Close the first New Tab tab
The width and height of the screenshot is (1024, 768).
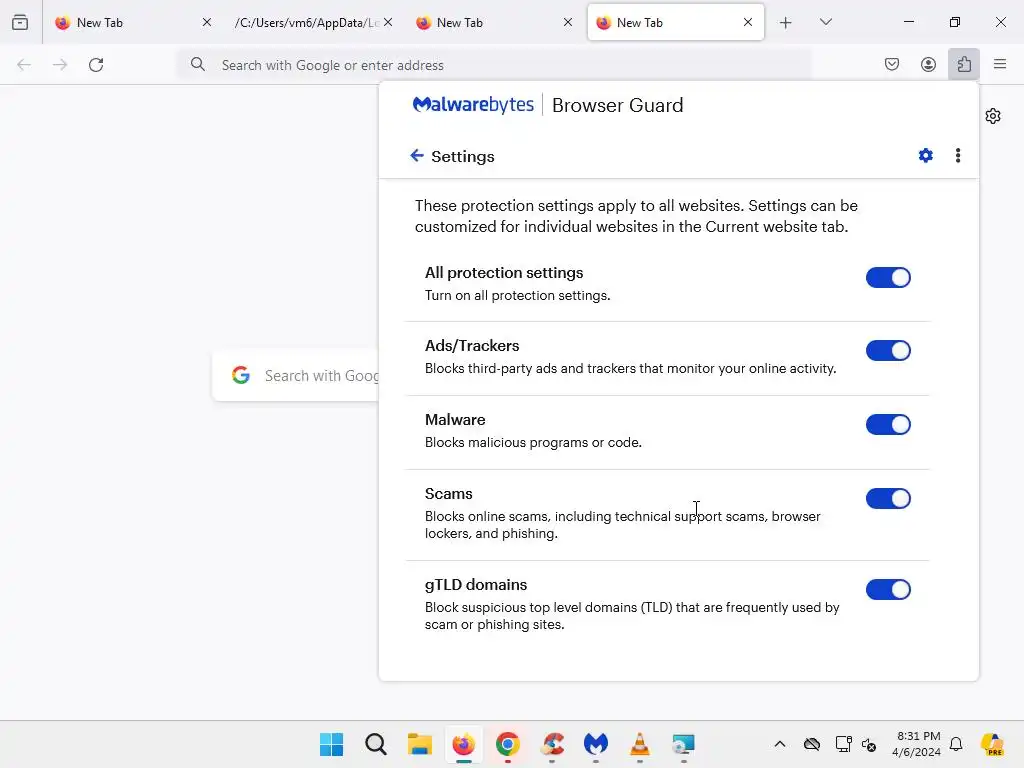tap(207, 22)
